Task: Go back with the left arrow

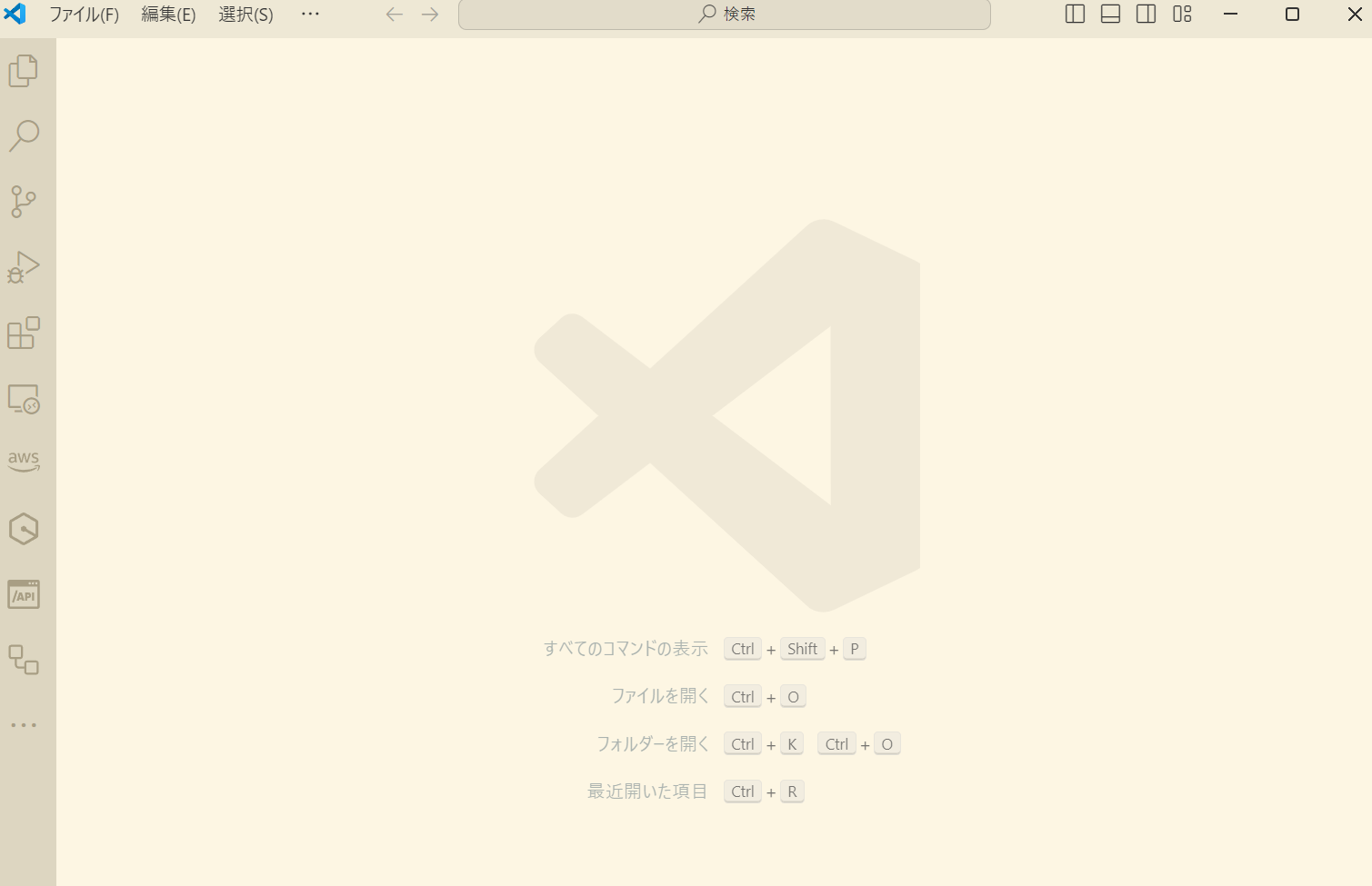Action: pyautogui.click(x=394, y=15)
